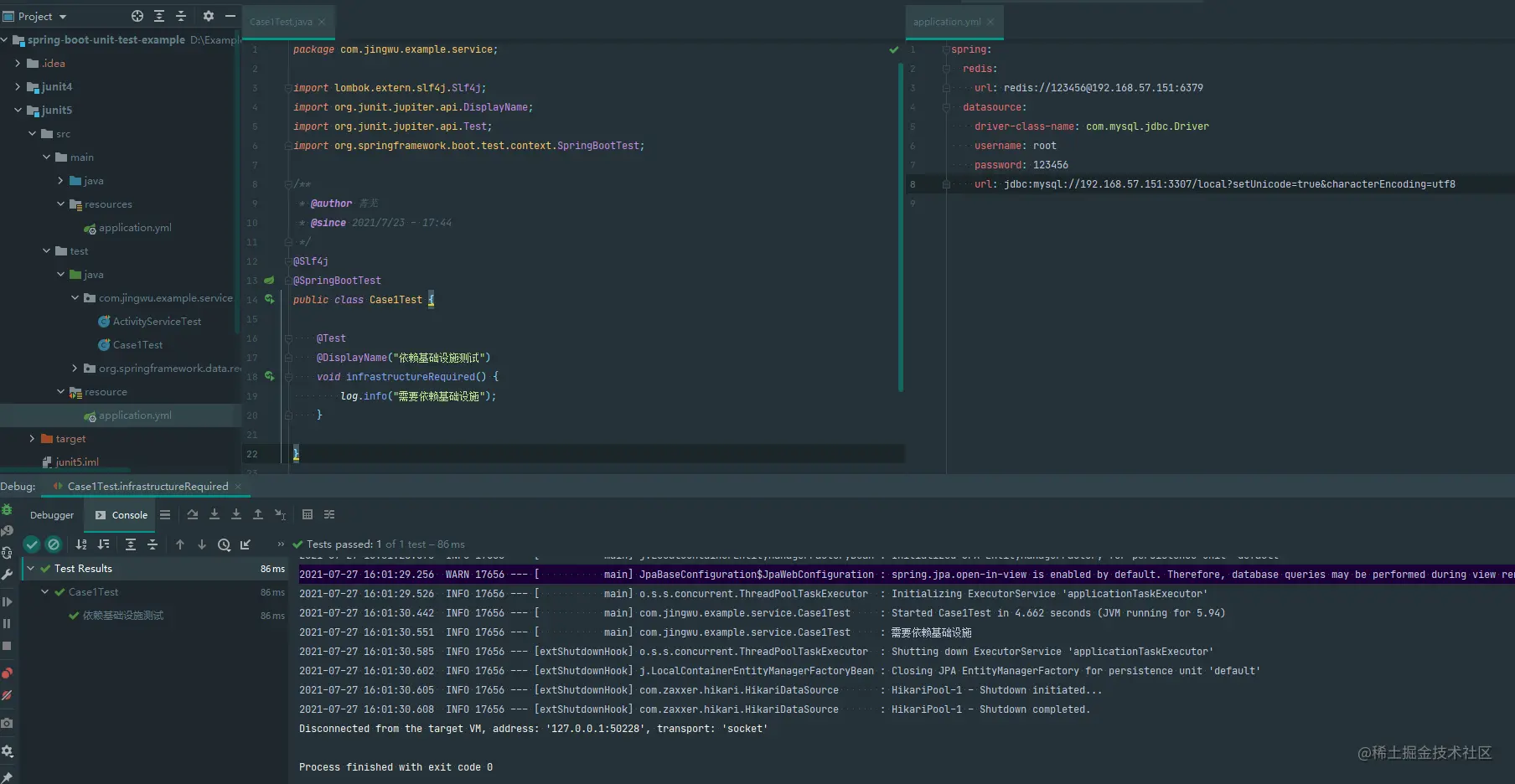Click Stop debug session icon

[7, 646]
